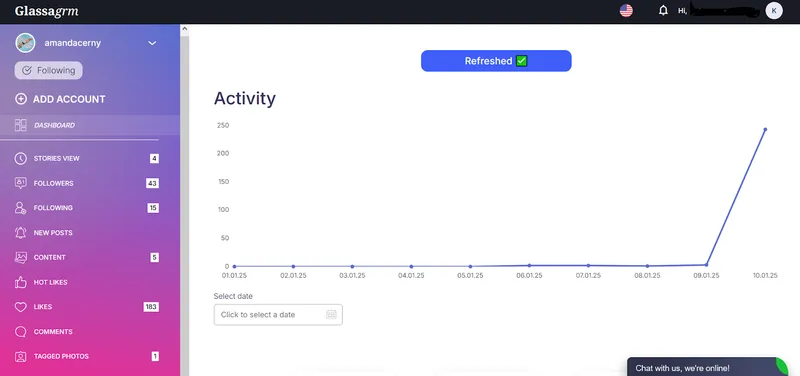Click the Content image icon
The image size is (800, 376).
coord(20,258)
